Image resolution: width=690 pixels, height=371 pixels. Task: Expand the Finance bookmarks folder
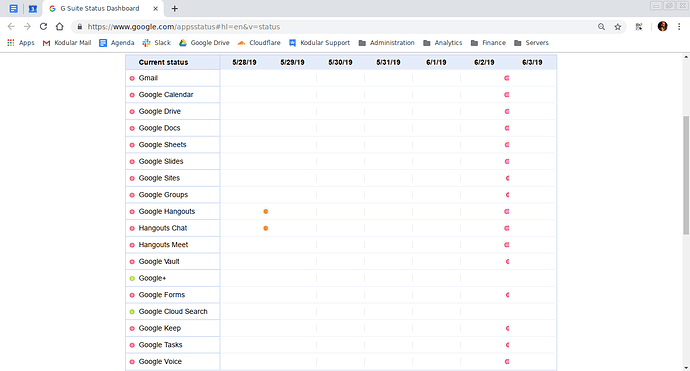488,43
